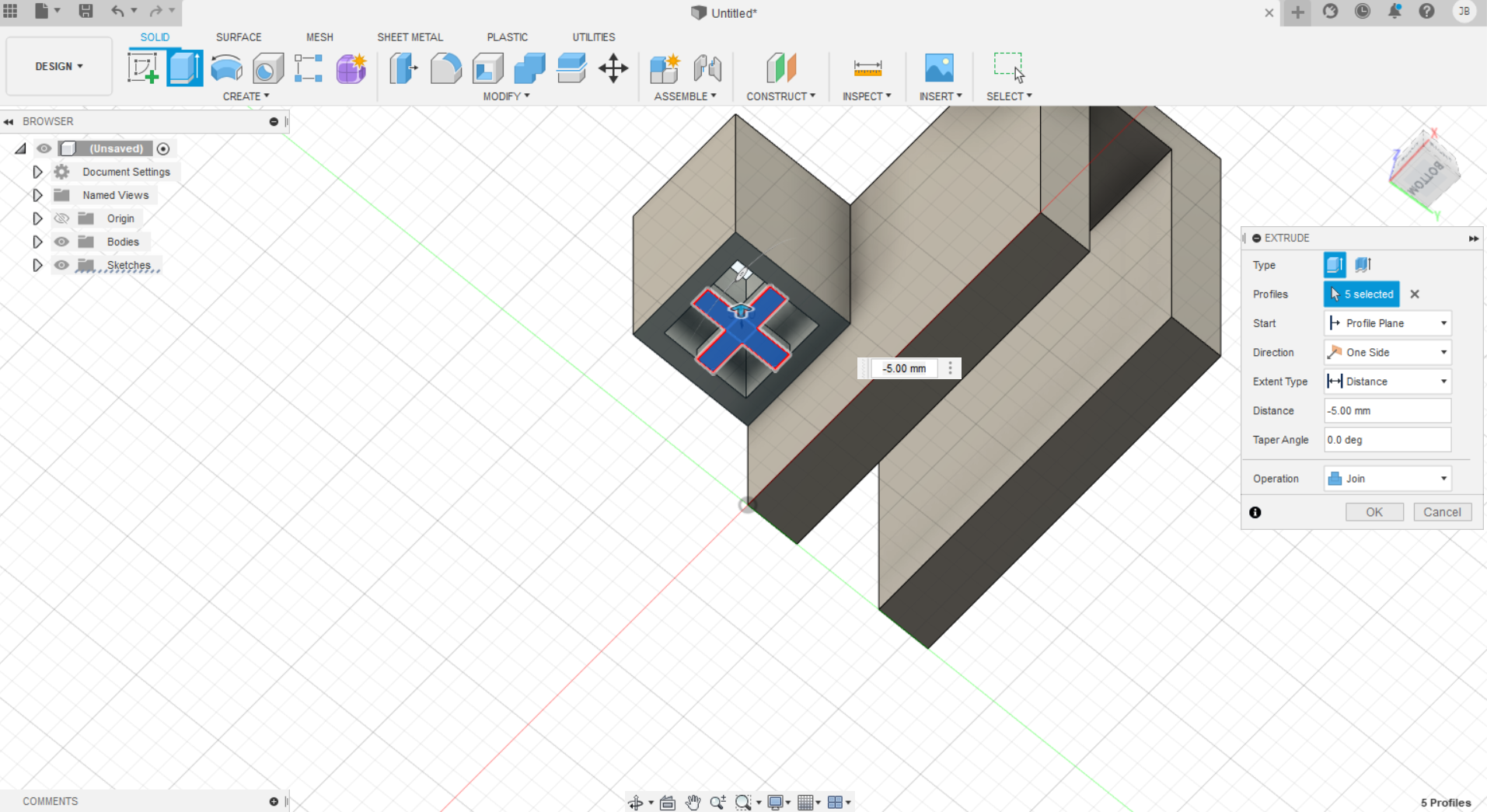Switch to the SHEET METAL tab
This screenshot has width=1487, height=812.
pyautogui.click(x=410, y=37)
